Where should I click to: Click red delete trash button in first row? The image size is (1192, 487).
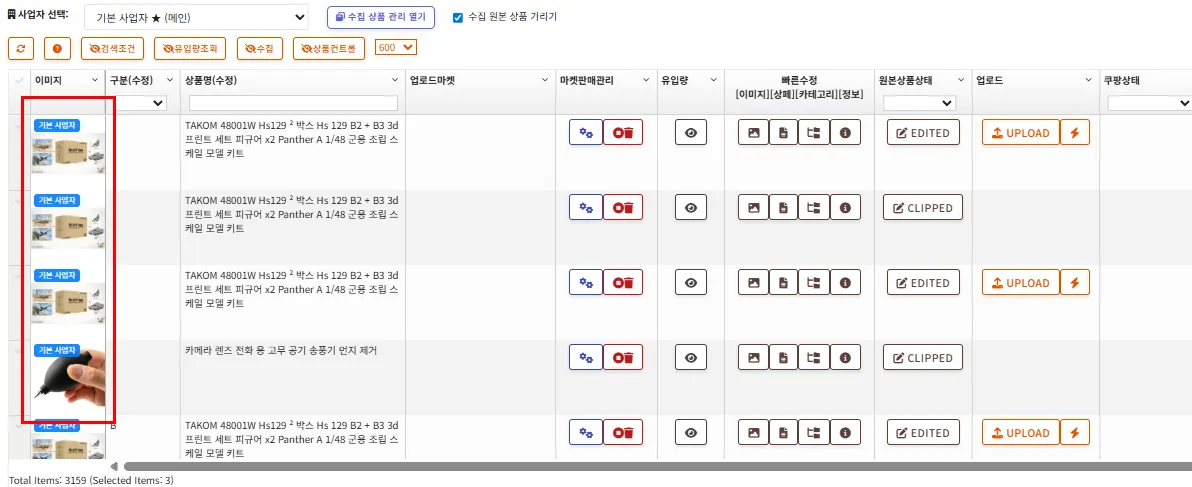[622, 132]
